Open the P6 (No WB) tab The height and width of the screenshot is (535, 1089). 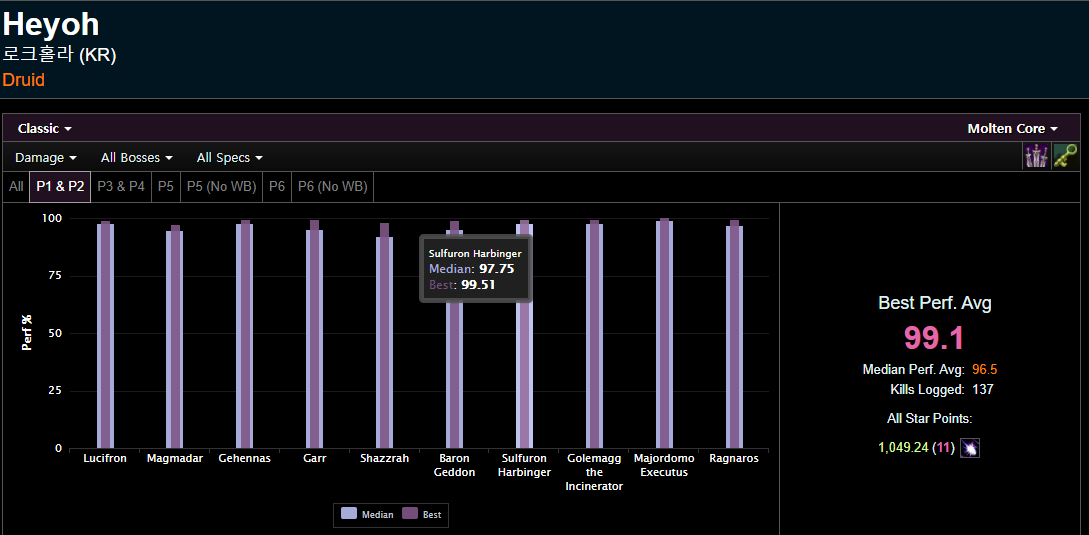coord(332,186)
